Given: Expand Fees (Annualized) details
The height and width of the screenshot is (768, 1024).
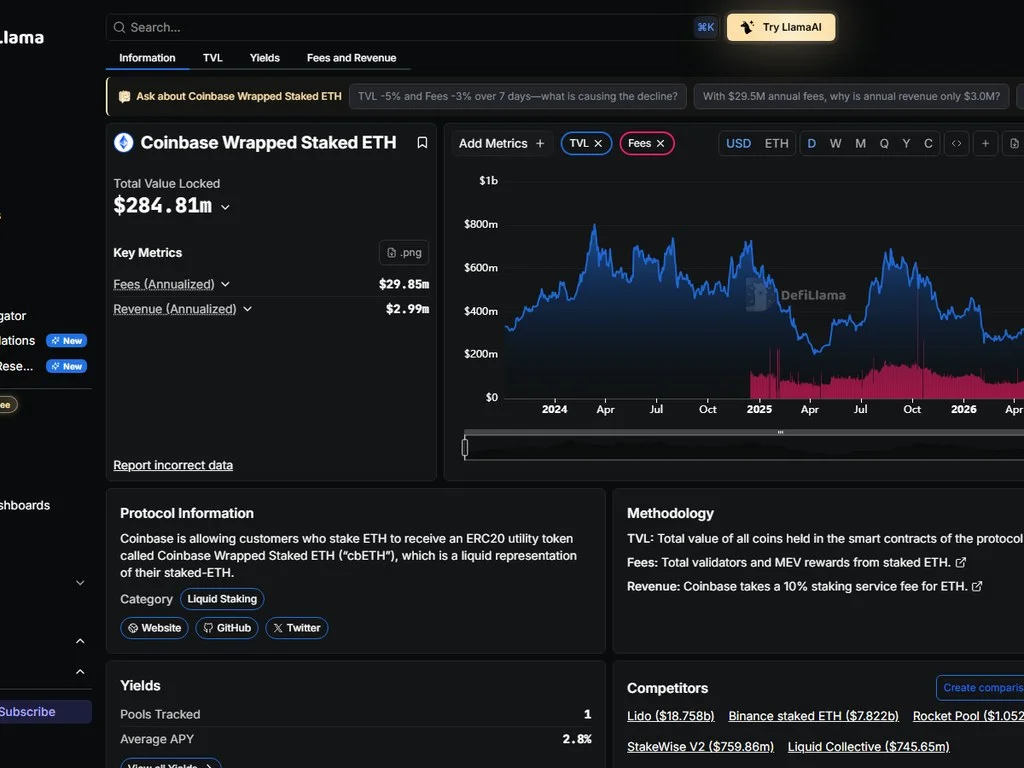Looking at the screenshot, I should click(225, 284).
